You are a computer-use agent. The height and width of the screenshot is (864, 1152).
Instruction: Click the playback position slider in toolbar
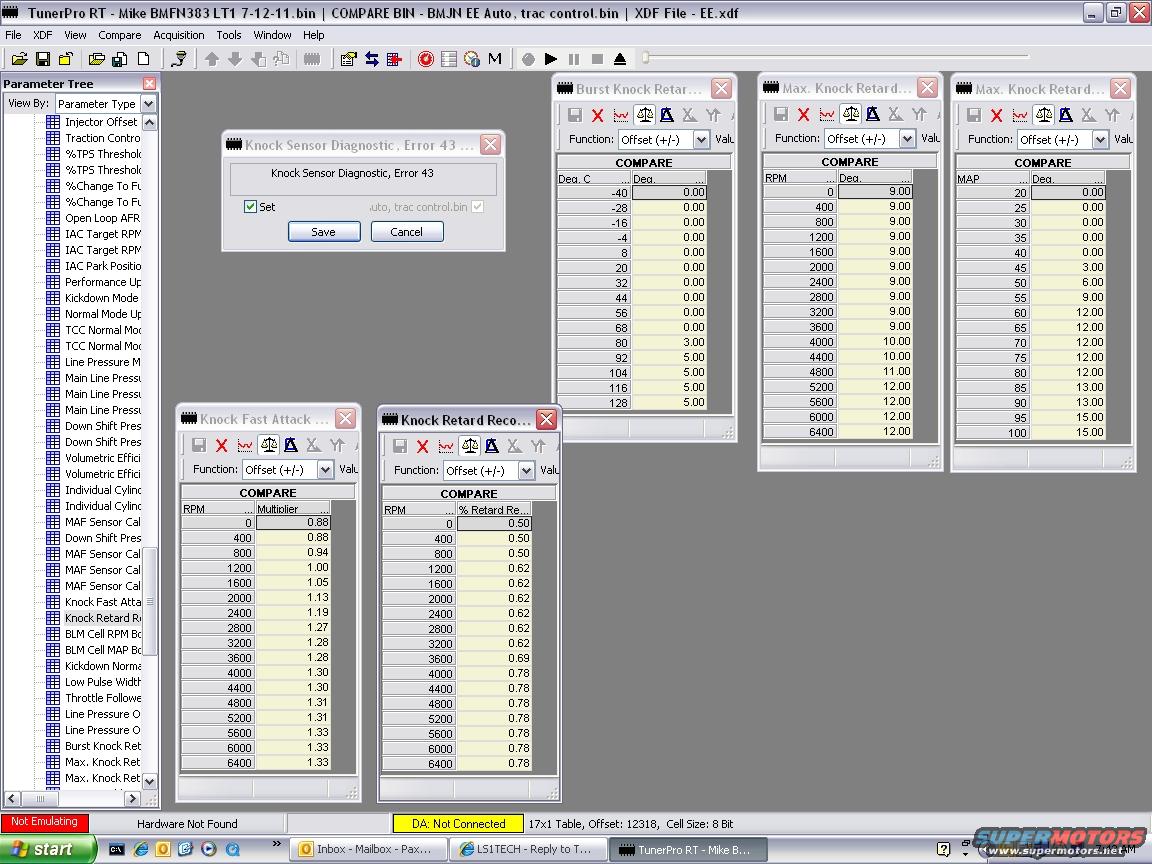[646, 57]
